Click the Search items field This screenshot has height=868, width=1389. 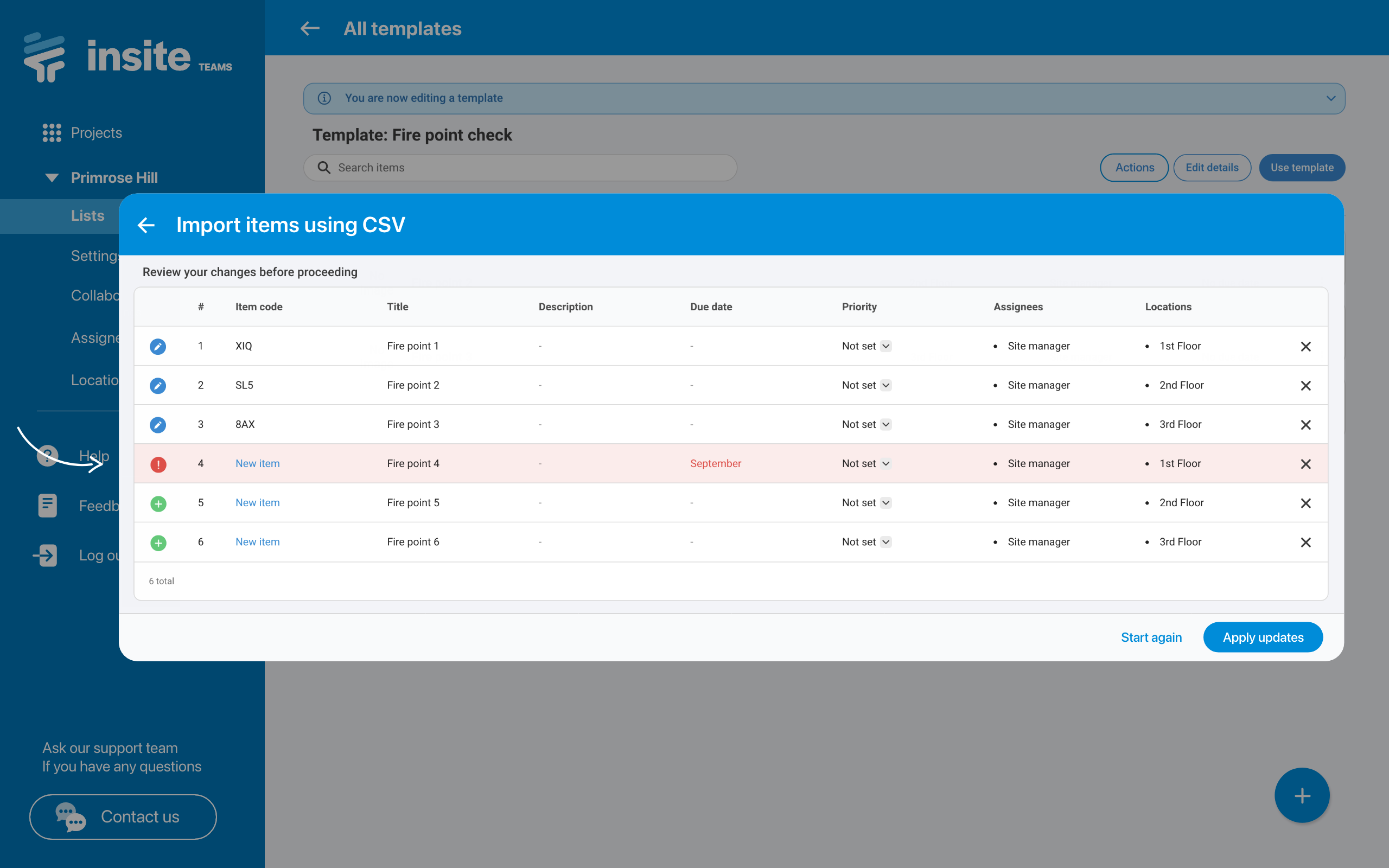pyautogui.click(x=519, y=168)
